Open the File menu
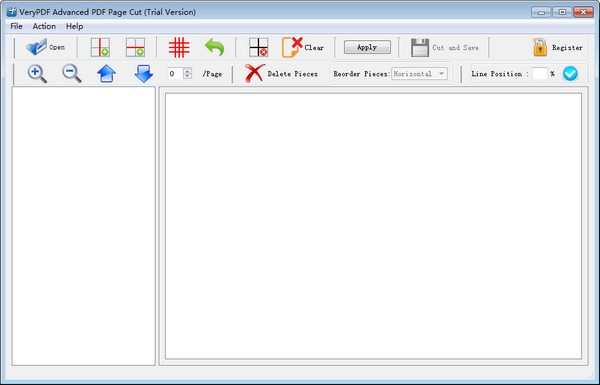The image size is (600, 385). [16, 26]
